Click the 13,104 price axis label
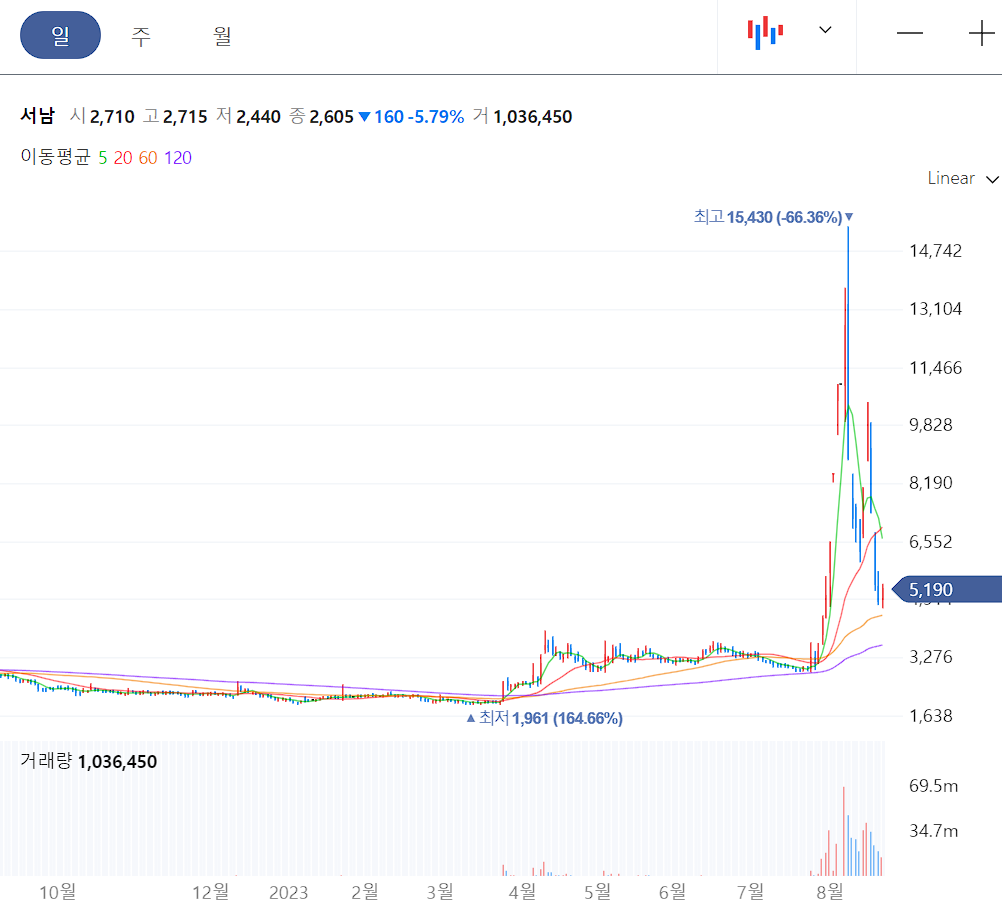 (x=935, y=309)
